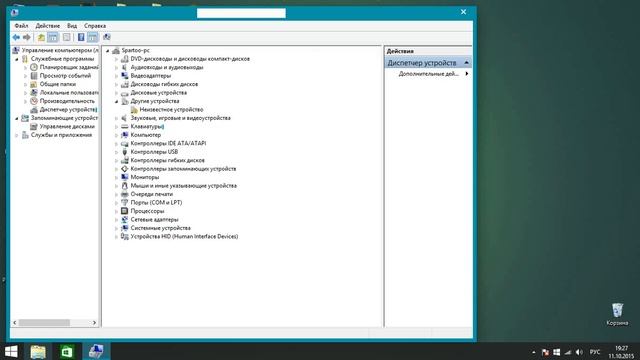Click the Сетевые адаптеры network icon
This screenshot has height=360, width=640.
click(x=125, y=220)
